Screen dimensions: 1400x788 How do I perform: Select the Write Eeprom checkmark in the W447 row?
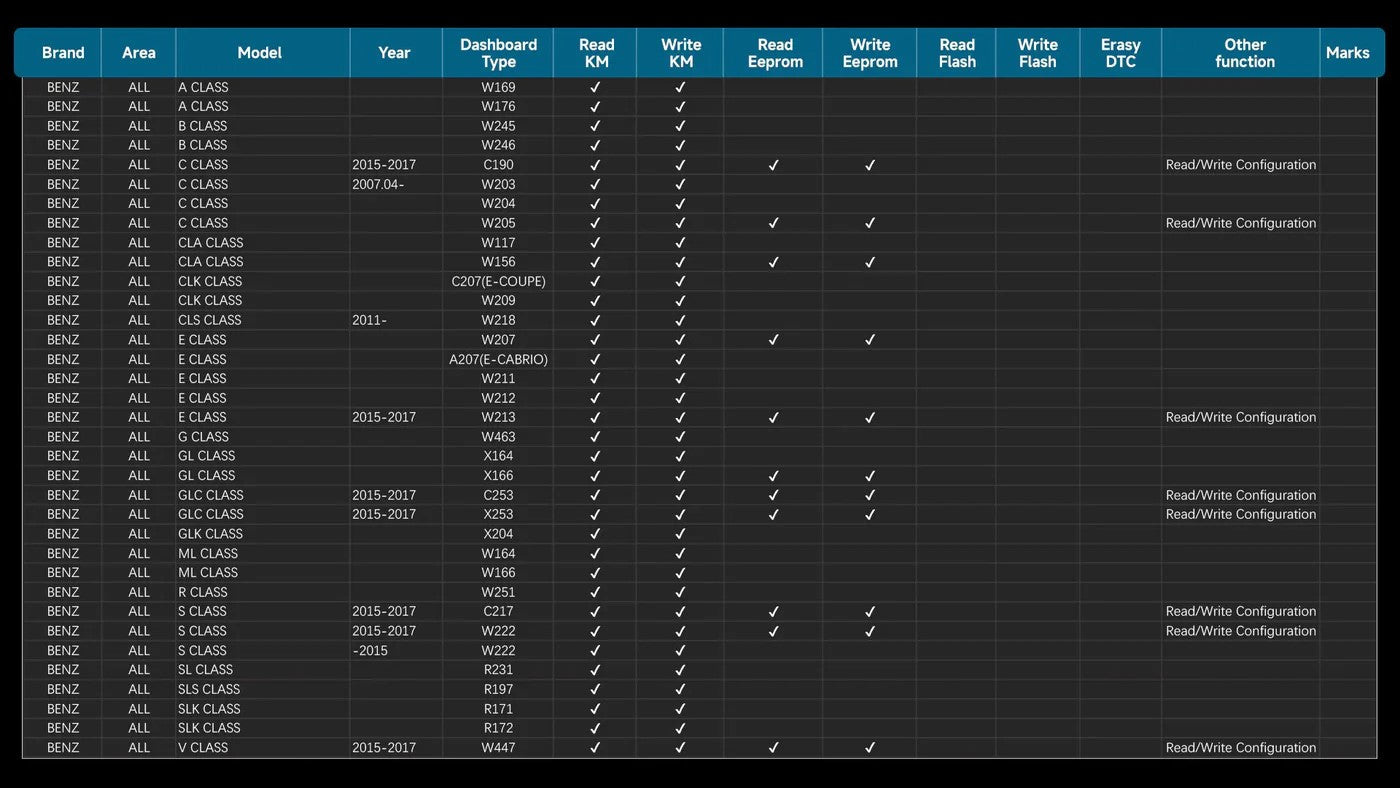click(x=870, y=748)
